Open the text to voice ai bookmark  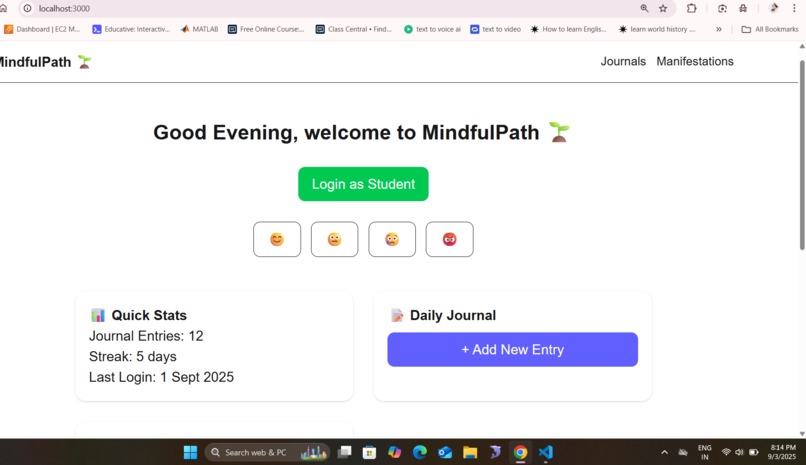point(432,29)
